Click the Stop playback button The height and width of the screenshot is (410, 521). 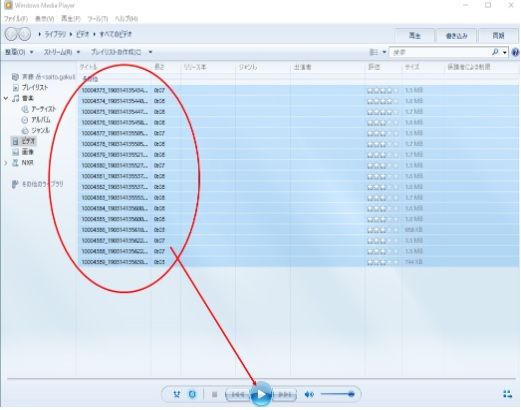(214, 395)
